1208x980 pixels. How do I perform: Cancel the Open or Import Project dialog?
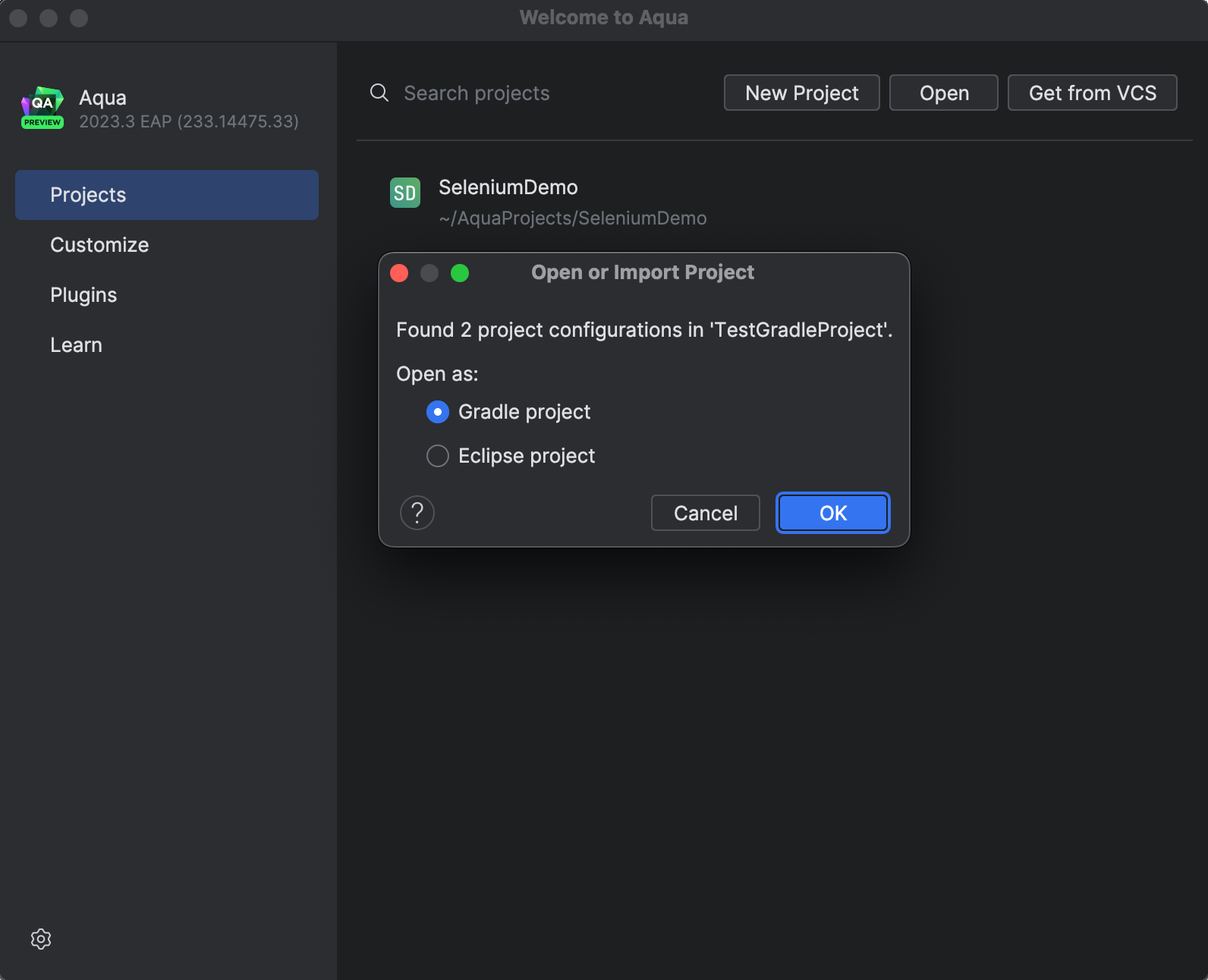[x=706, y=513]
